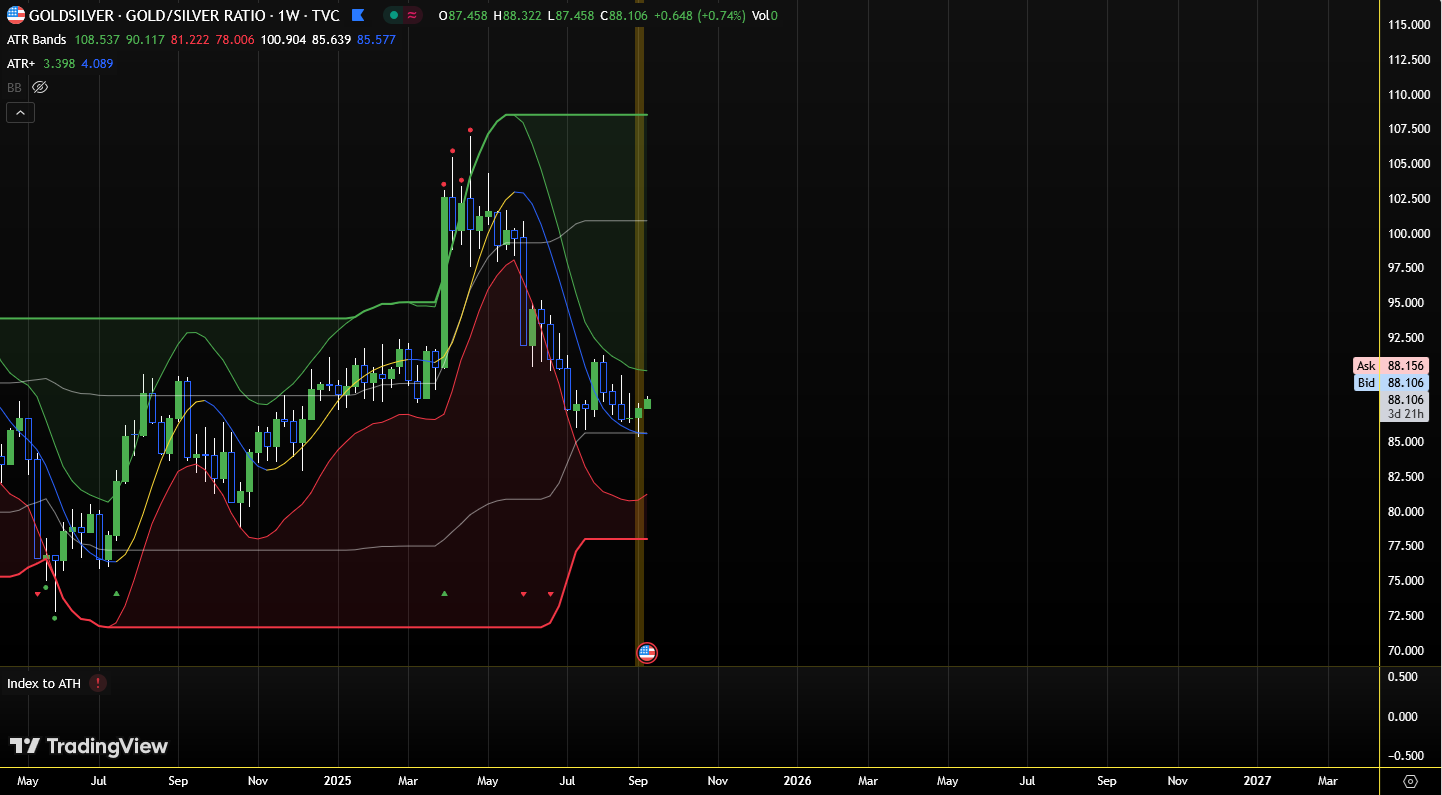Click the pink approximate-data indicator icon
The height and width of the screenshot is (795, 1442).
412,15
